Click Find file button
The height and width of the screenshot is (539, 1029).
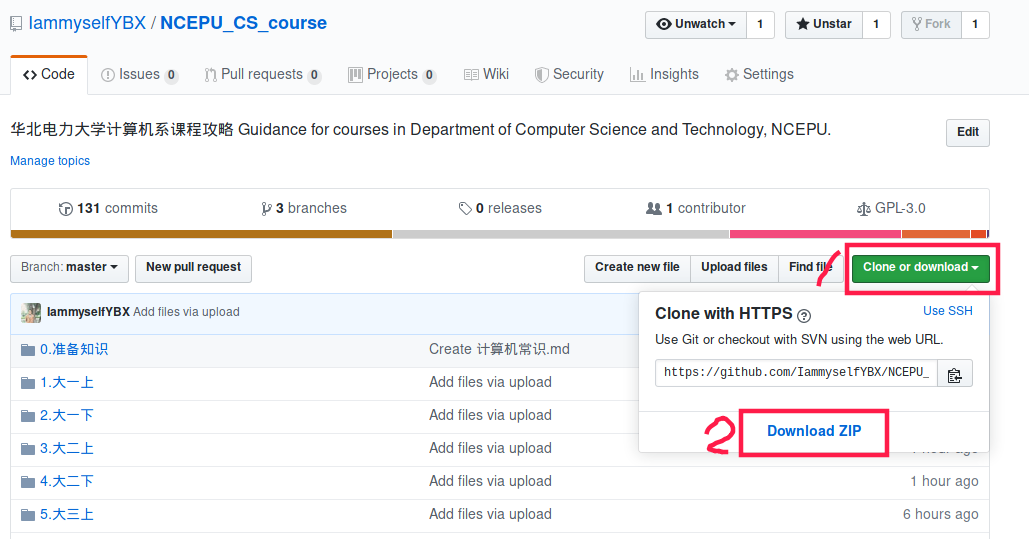tap(810, 269)
